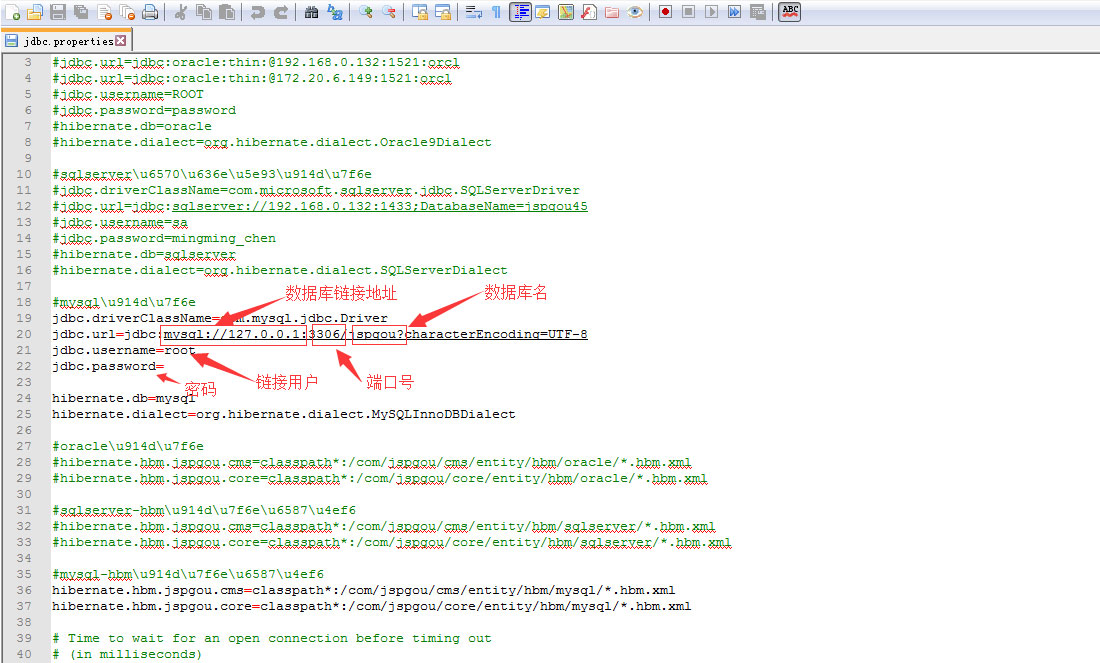Open Find with the binoculars icon

[311, 12]
